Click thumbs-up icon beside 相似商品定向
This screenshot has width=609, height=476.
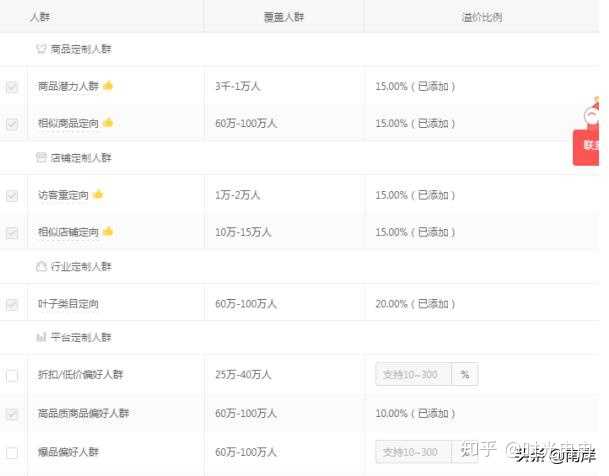click(x=108, y=122)
